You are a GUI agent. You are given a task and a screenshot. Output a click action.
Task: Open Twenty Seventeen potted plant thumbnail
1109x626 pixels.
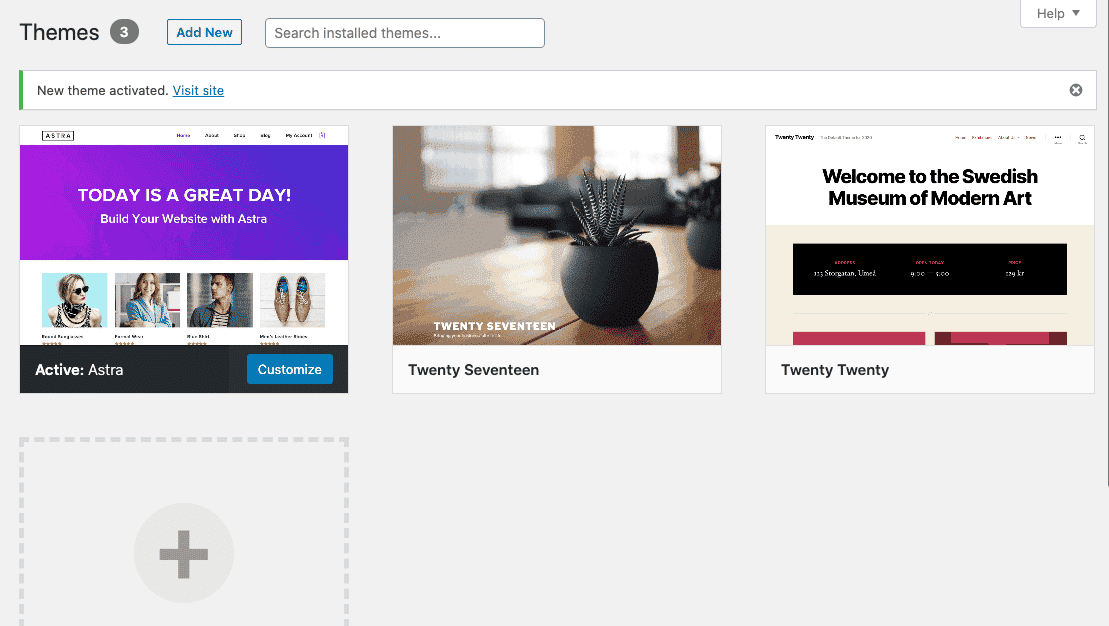(556, 235)
